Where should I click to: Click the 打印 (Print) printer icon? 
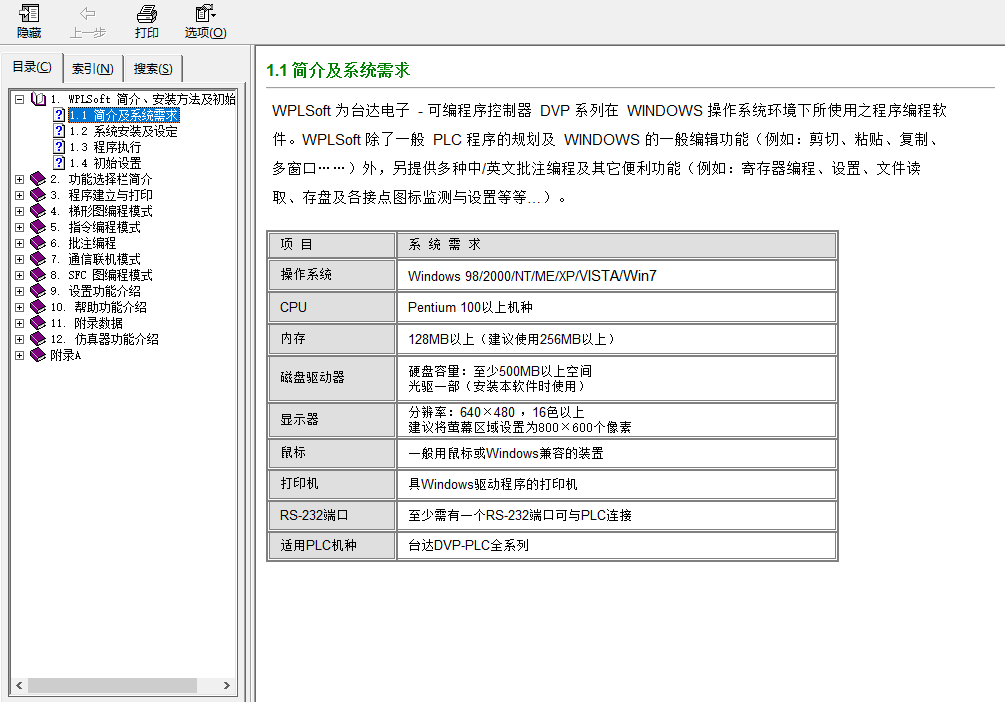(146, 18)
